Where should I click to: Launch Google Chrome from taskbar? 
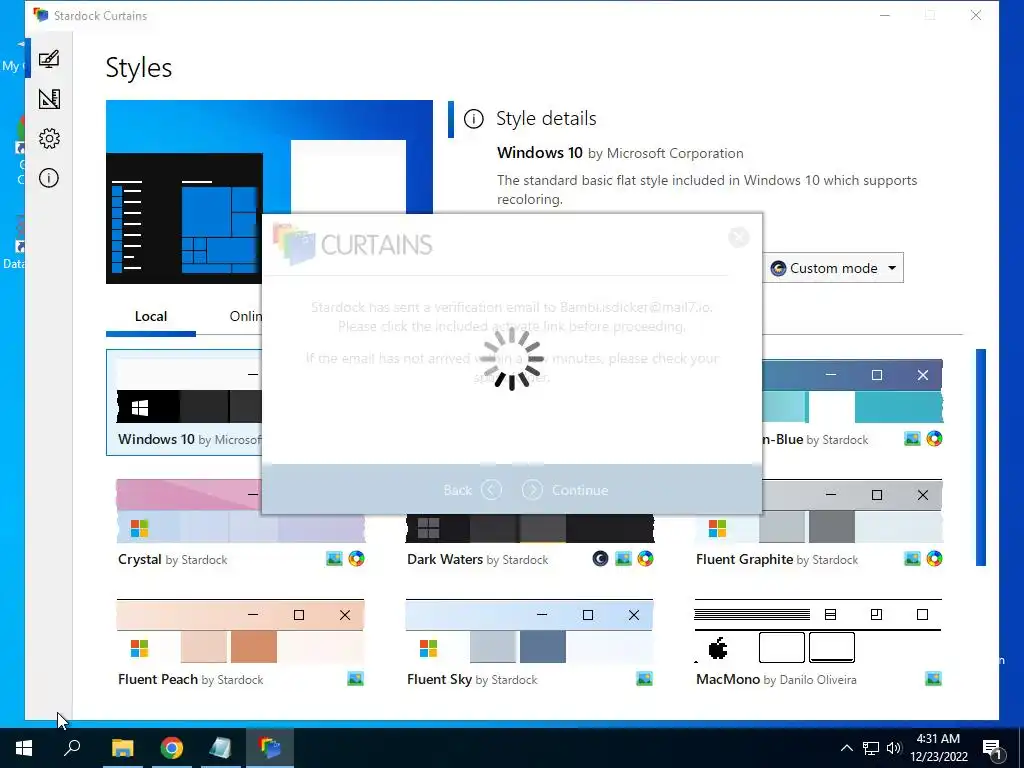tap(171, 748)
